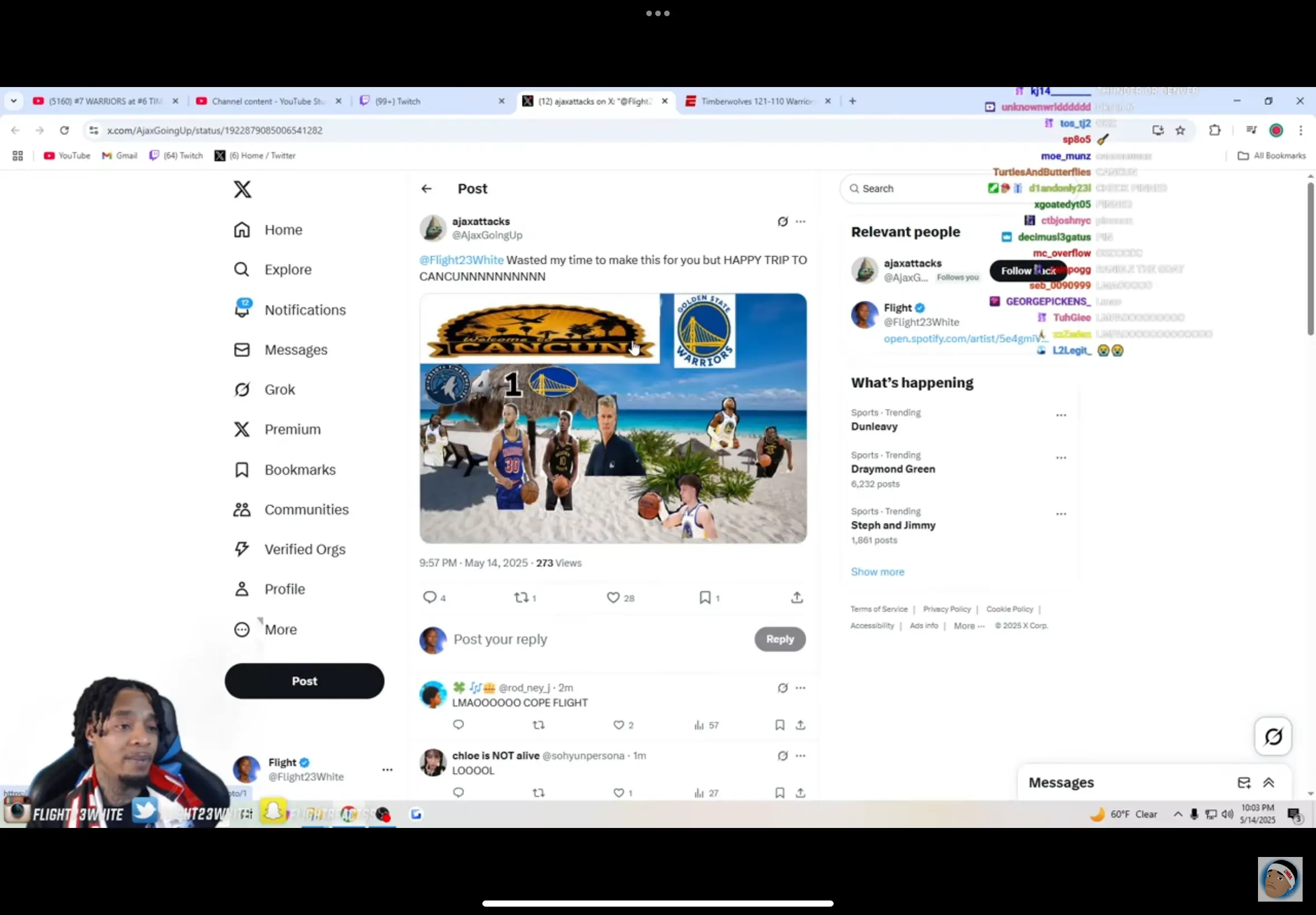Image resolution: width=1316 pixels, height=915 pixels.
Task: Click the floating Grok button
Action: [x=1273, y=736]
